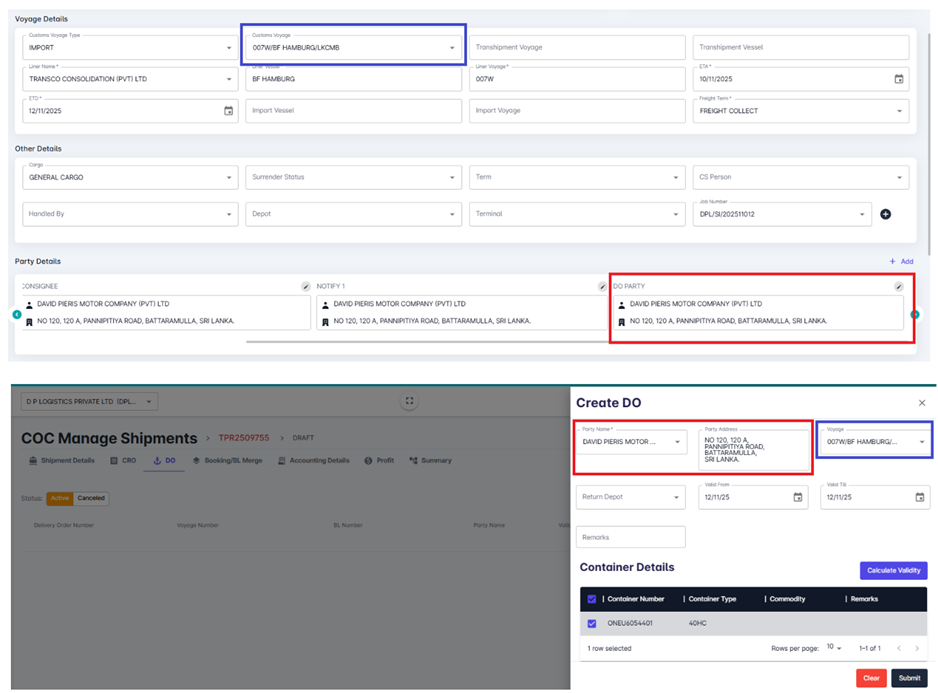
Task: Click the add icon beside Job Number
Action: tap(885, 214)
